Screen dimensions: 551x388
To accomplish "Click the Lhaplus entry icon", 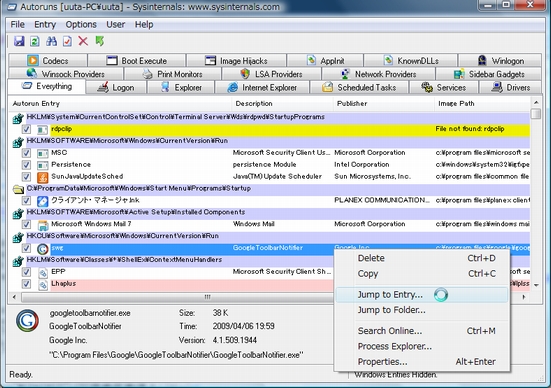I will (43, 284).
